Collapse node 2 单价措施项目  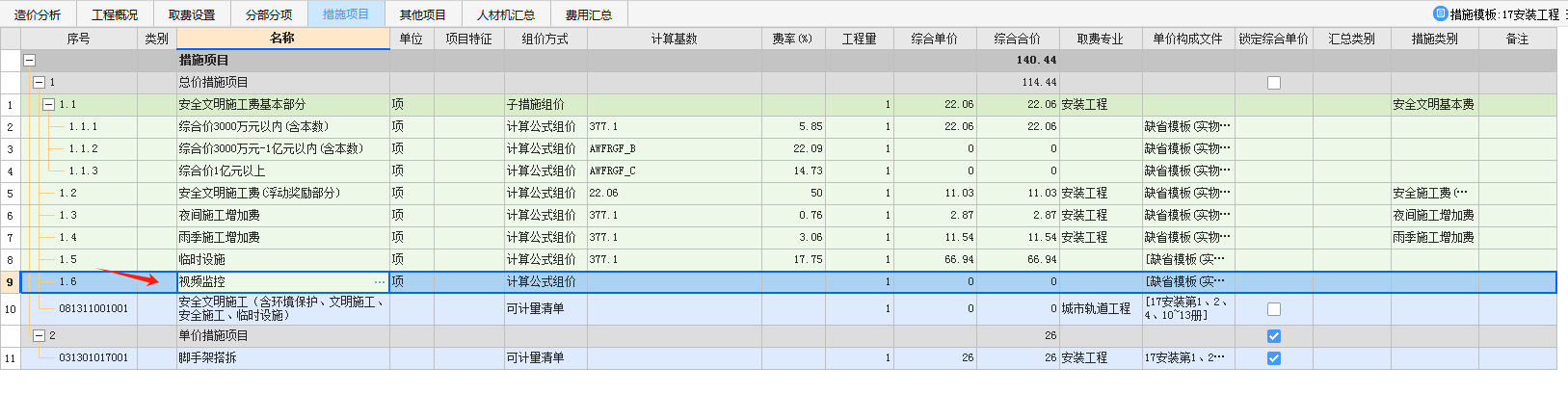(40, 335)
